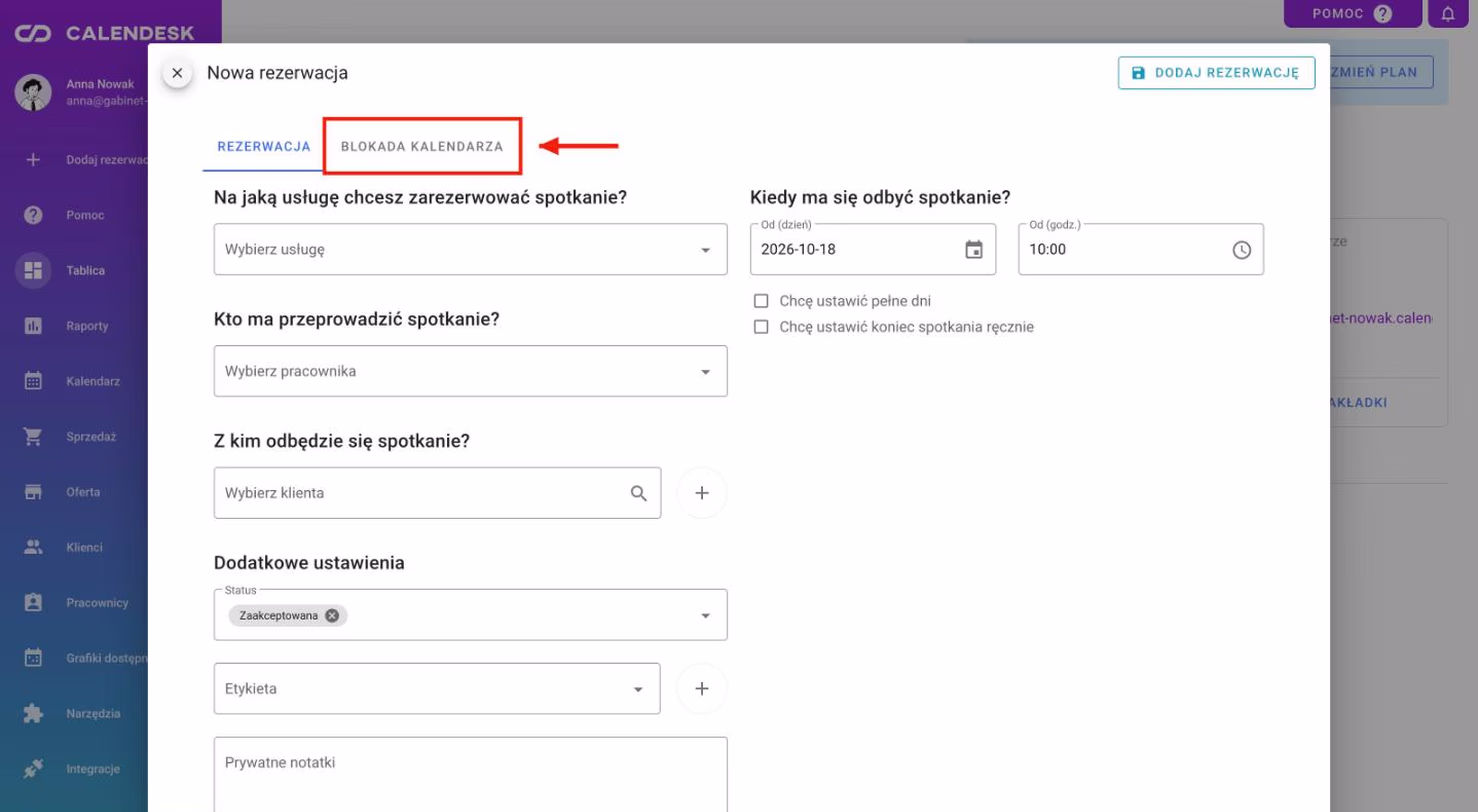Remove the Zaakceptowana status chip

[332, 616]
